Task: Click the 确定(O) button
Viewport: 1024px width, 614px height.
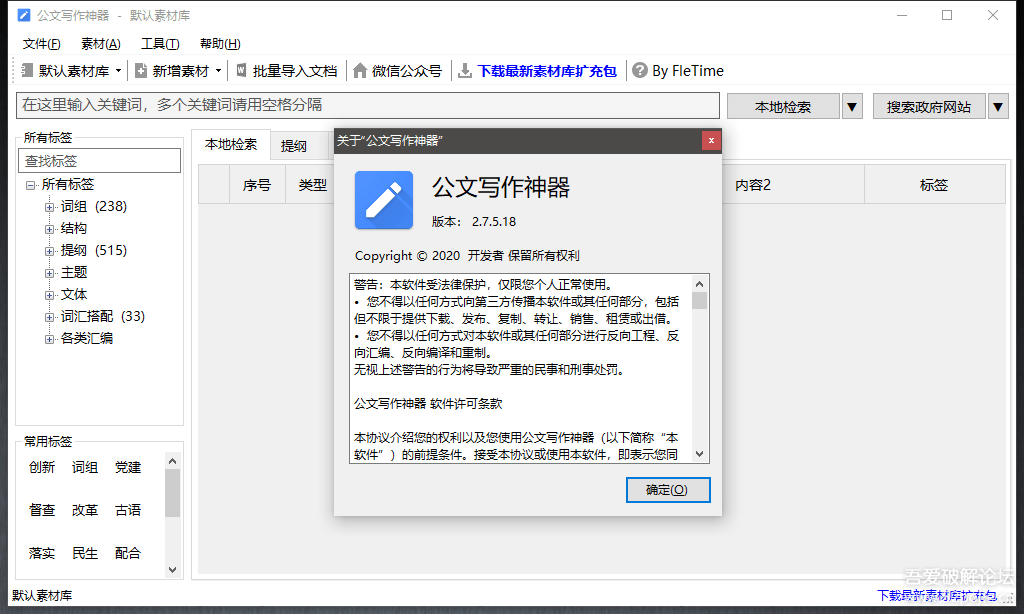Action: [667, 490]
